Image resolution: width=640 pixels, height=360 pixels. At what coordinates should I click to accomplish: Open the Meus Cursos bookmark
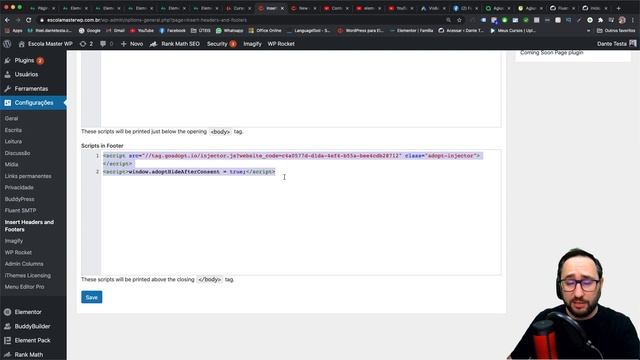[x=513, y=31]
